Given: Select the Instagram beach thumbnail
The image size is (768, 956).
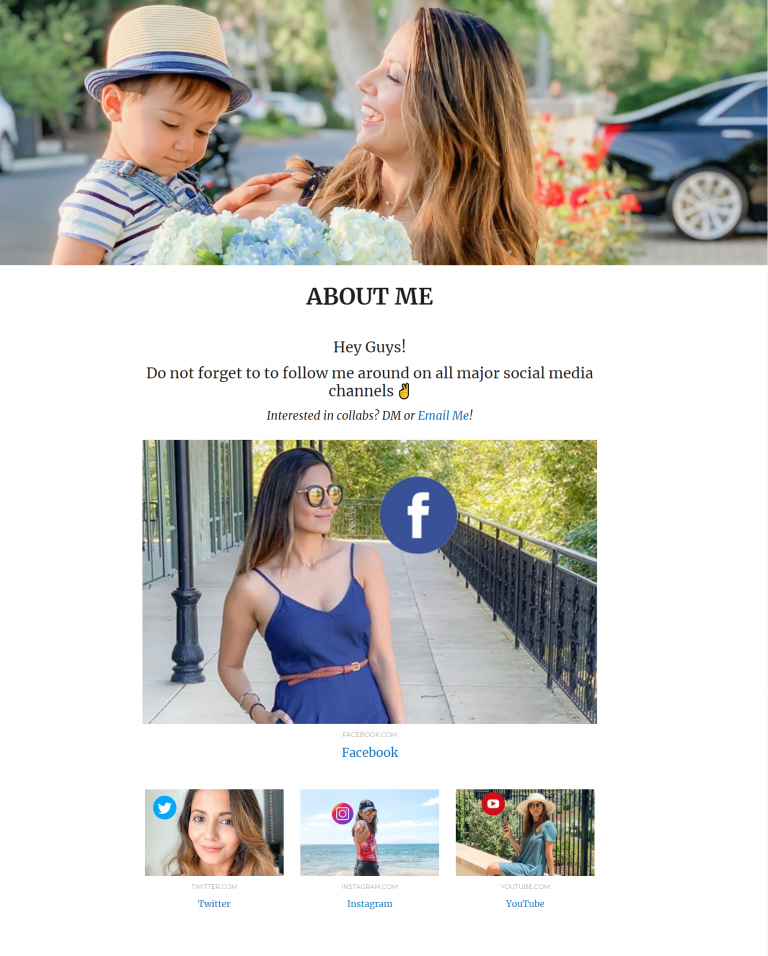Looking at the screenshot, I should click(369, 832).
